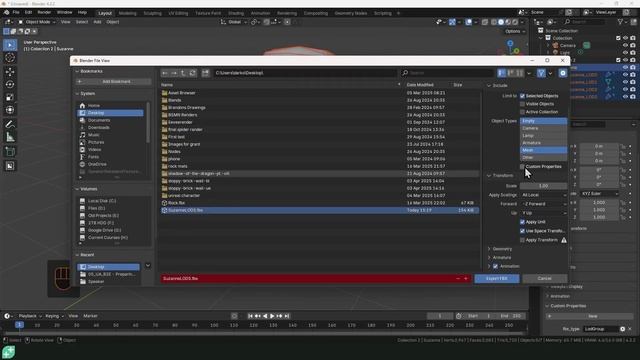Open the Window menu
Viewport: 640px width, 360px height.
click(x=64, y=13)
